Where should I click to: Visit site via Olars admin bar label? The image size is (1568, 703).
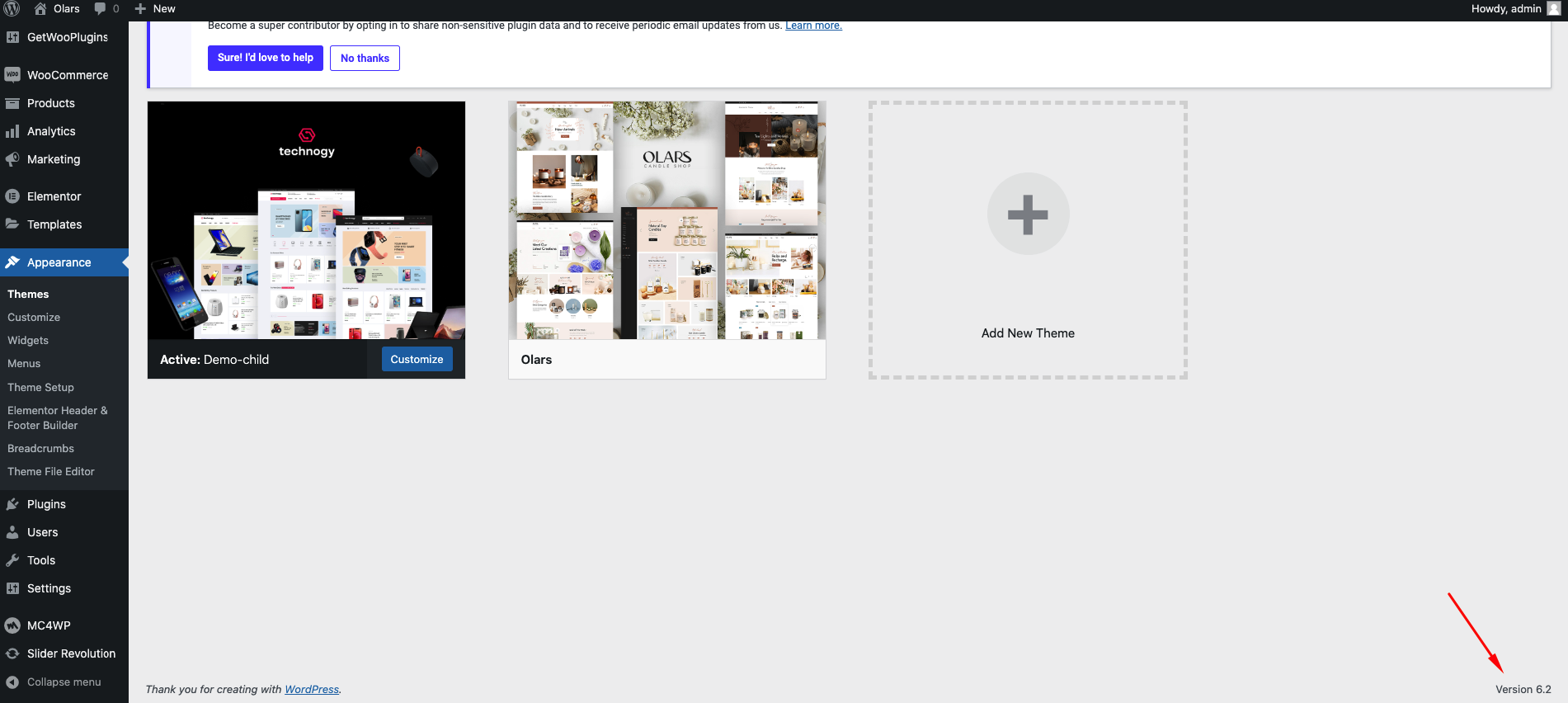click(67, 8)
